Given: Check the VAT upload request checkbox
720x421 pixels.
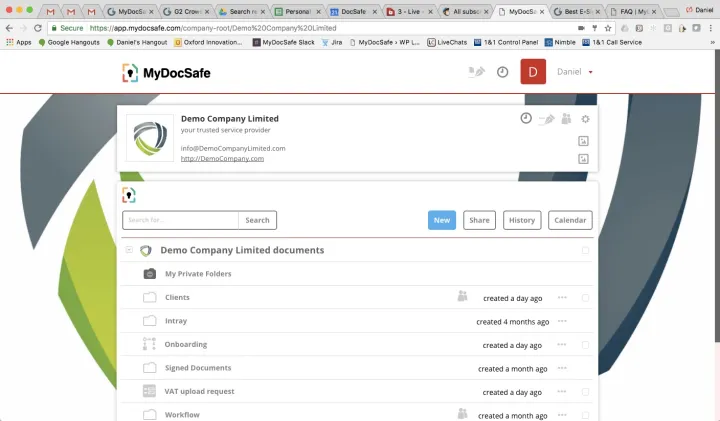Looking at the screenshot, I should pyautogui.click(x=585, y=392).
